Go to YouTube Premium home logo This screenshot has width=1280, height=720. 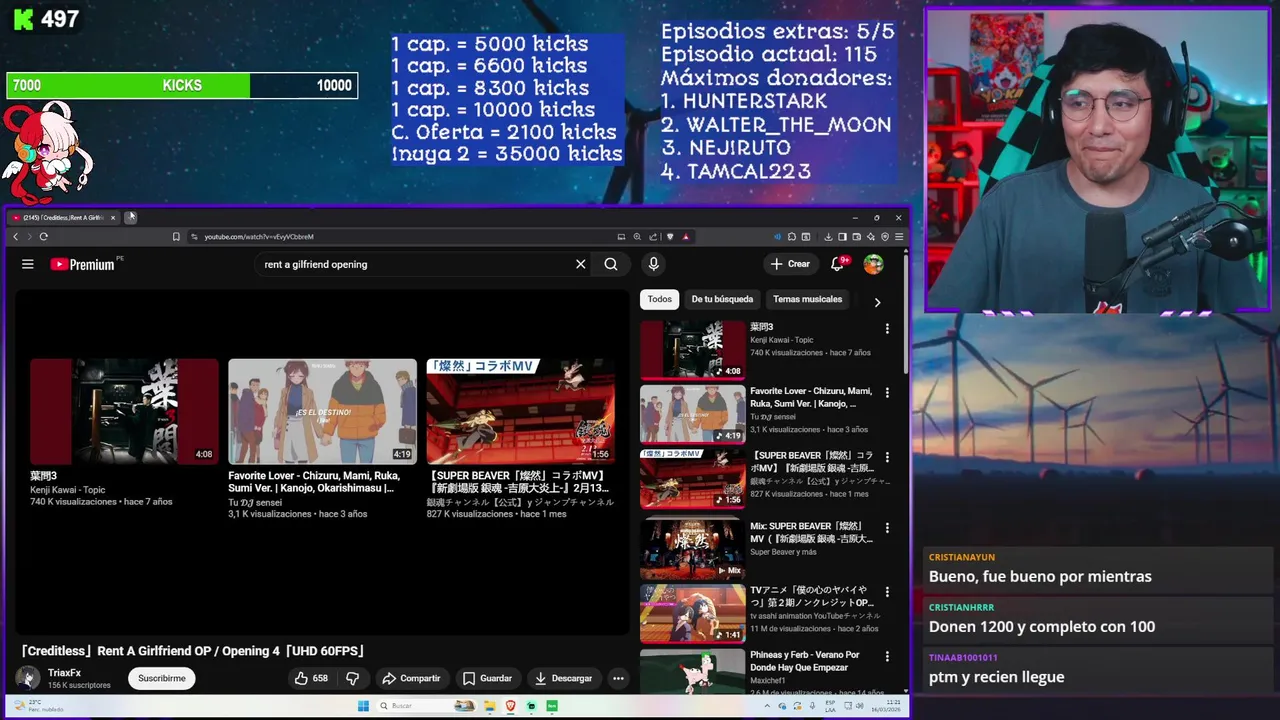point(82,264)
